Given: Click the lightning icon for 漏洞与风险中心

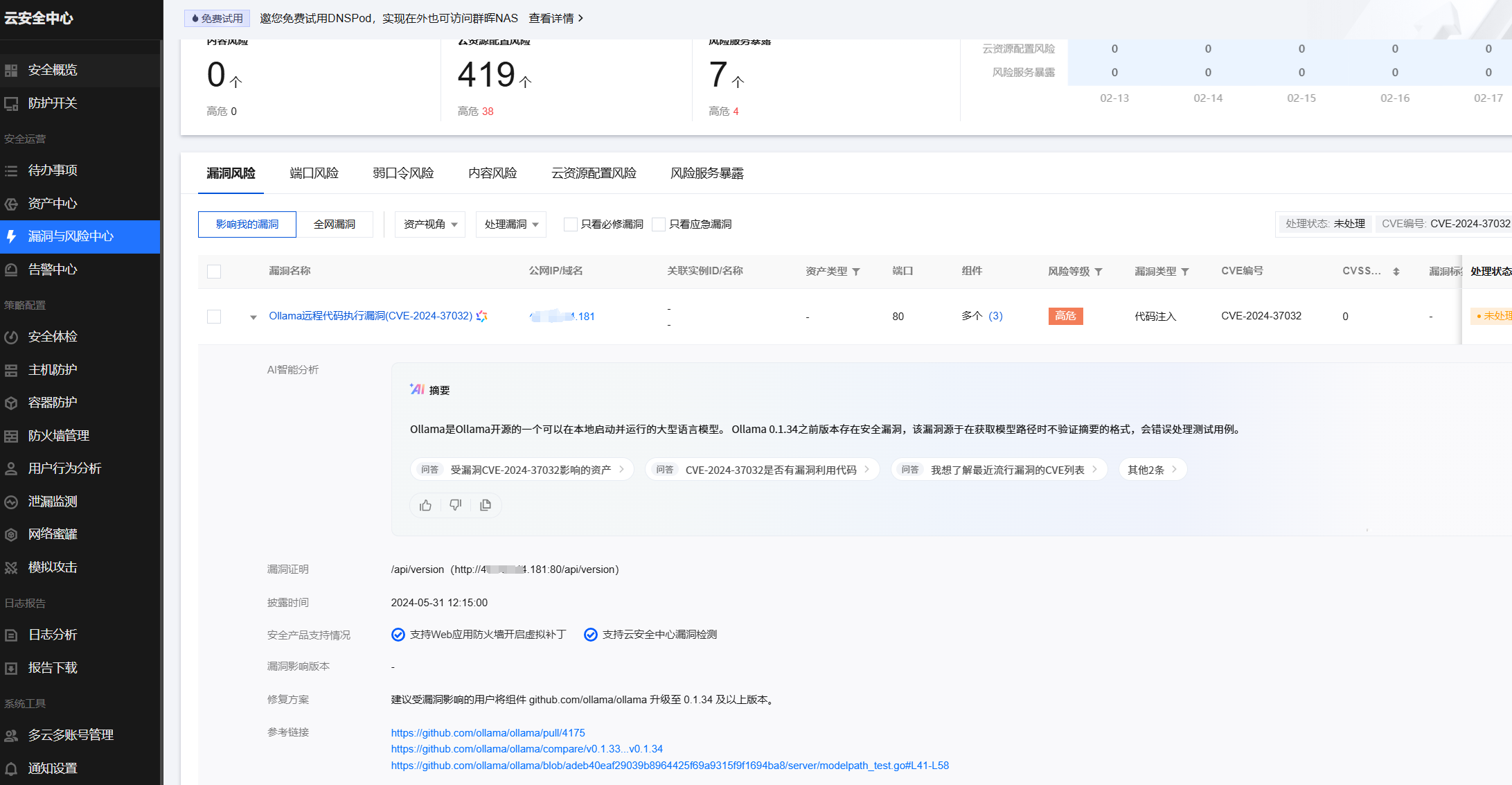Looking at the screenshot, I should (x=11, y=236).
